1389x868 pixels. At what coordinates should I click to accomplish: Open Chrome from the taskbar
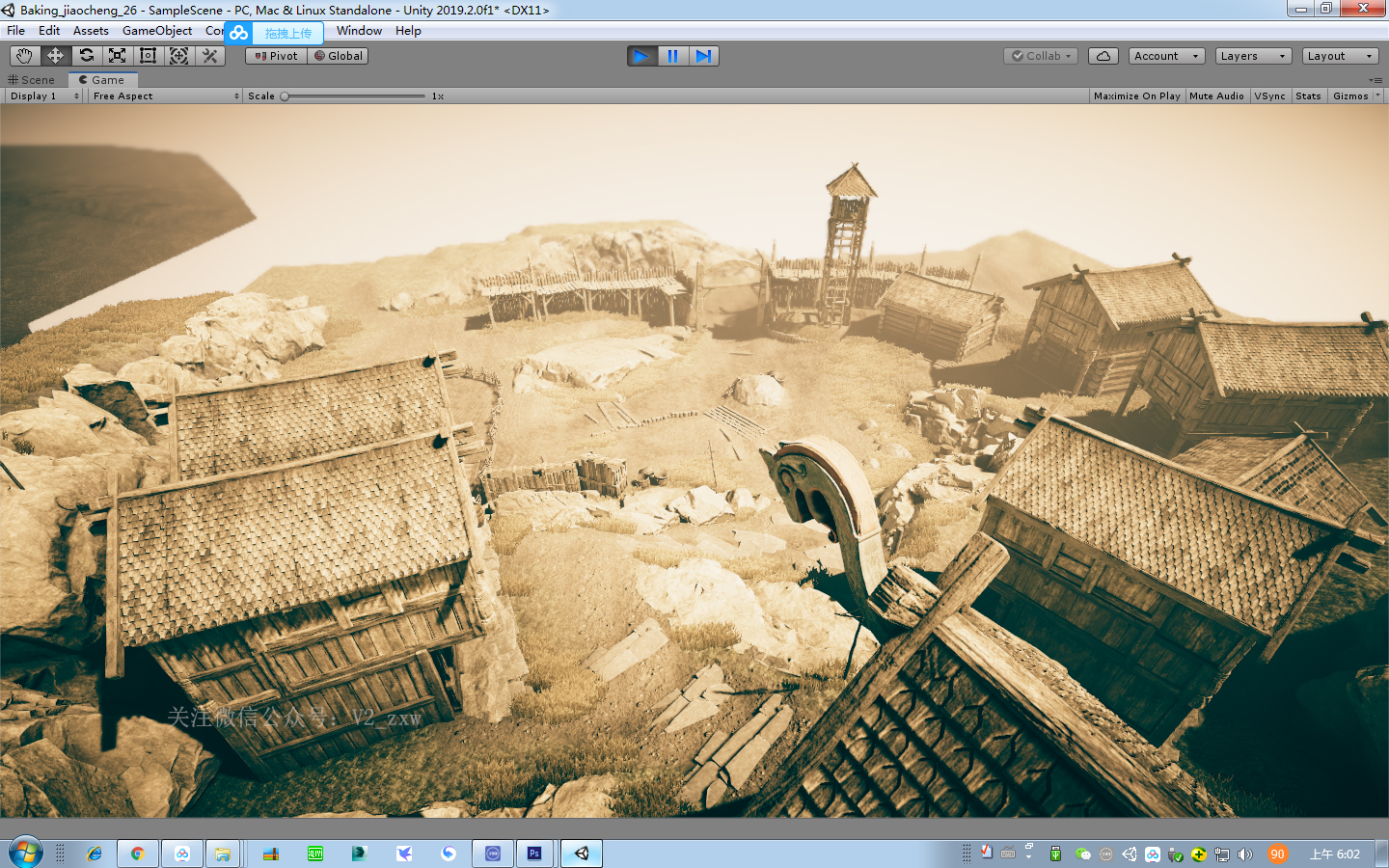tap(138, 854)
